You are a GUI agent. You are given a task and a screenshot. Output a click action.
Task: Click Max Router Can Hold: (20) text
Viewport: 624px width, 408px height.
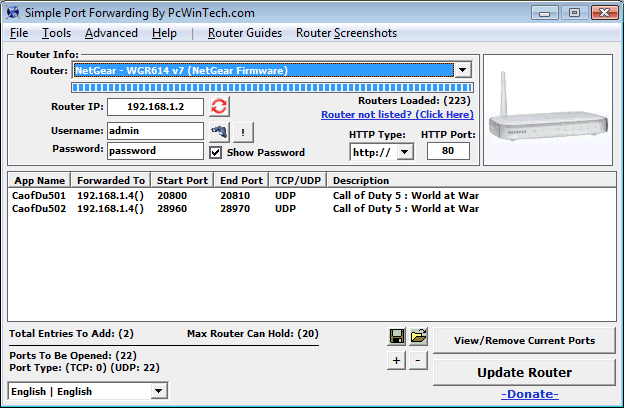tap(253, 334)
